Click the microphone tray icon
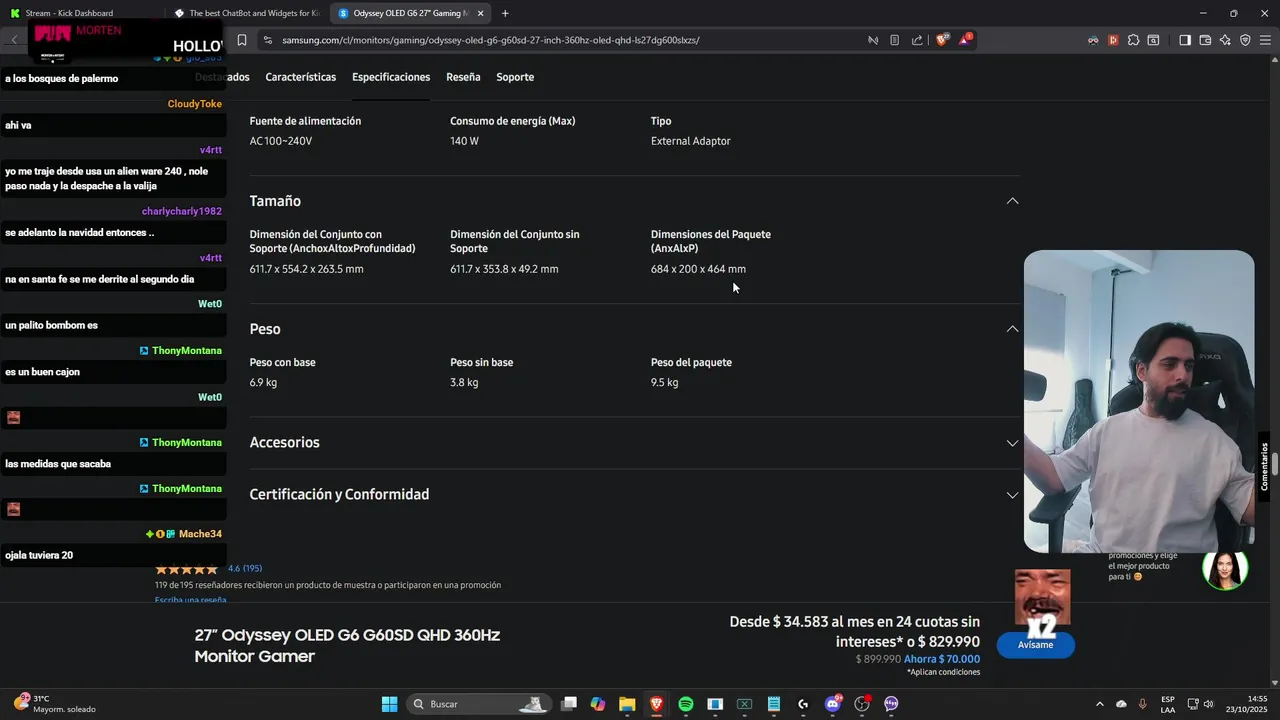 1143,704
